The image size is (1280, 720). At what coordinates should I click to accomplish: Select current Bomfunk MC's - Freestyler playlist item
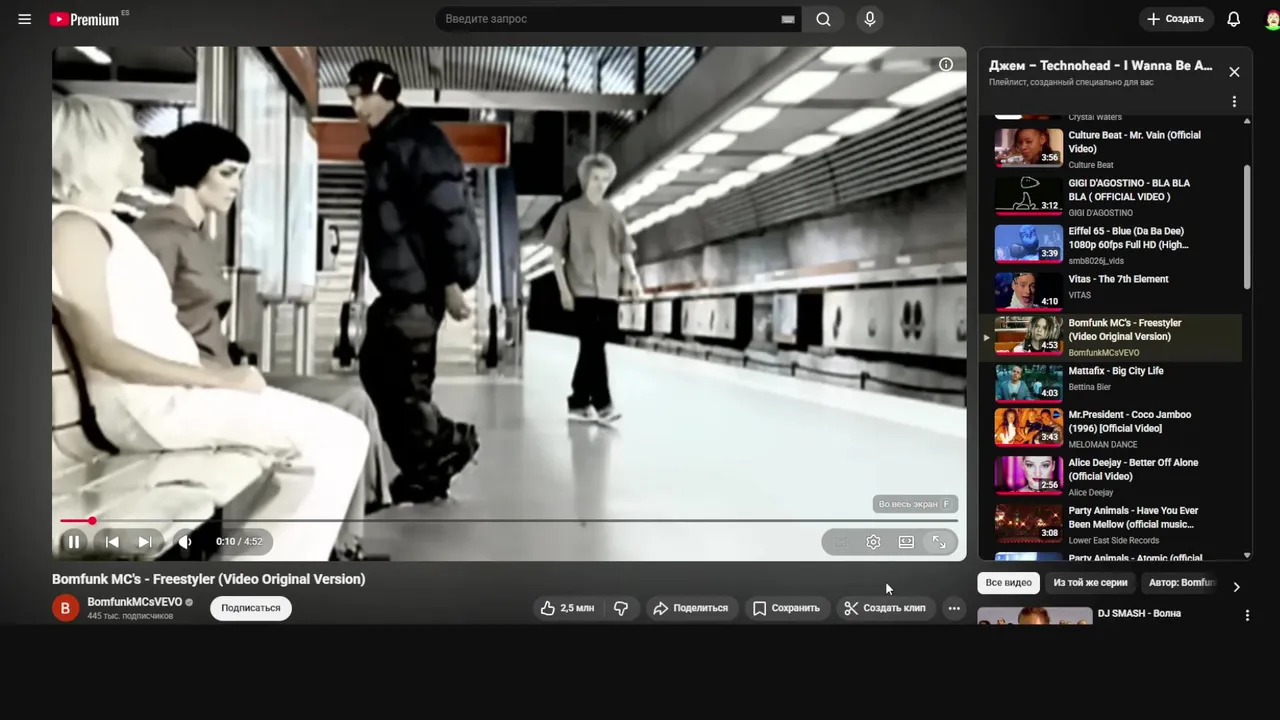pos(1110,336)
